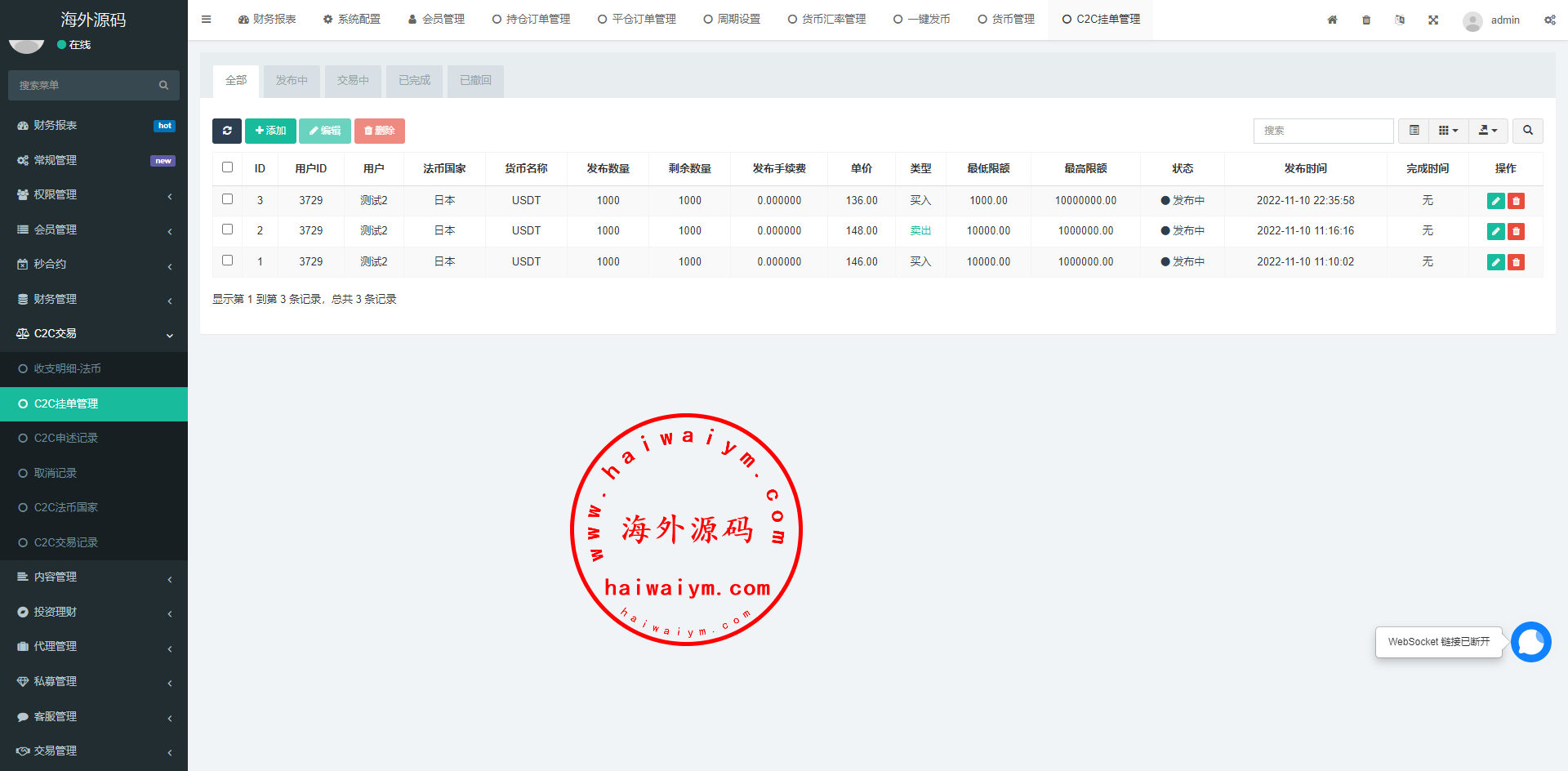Click the hamburger menu toggle icon
The width and height of the screenshot is (1568, 771).
click(207, 20)
